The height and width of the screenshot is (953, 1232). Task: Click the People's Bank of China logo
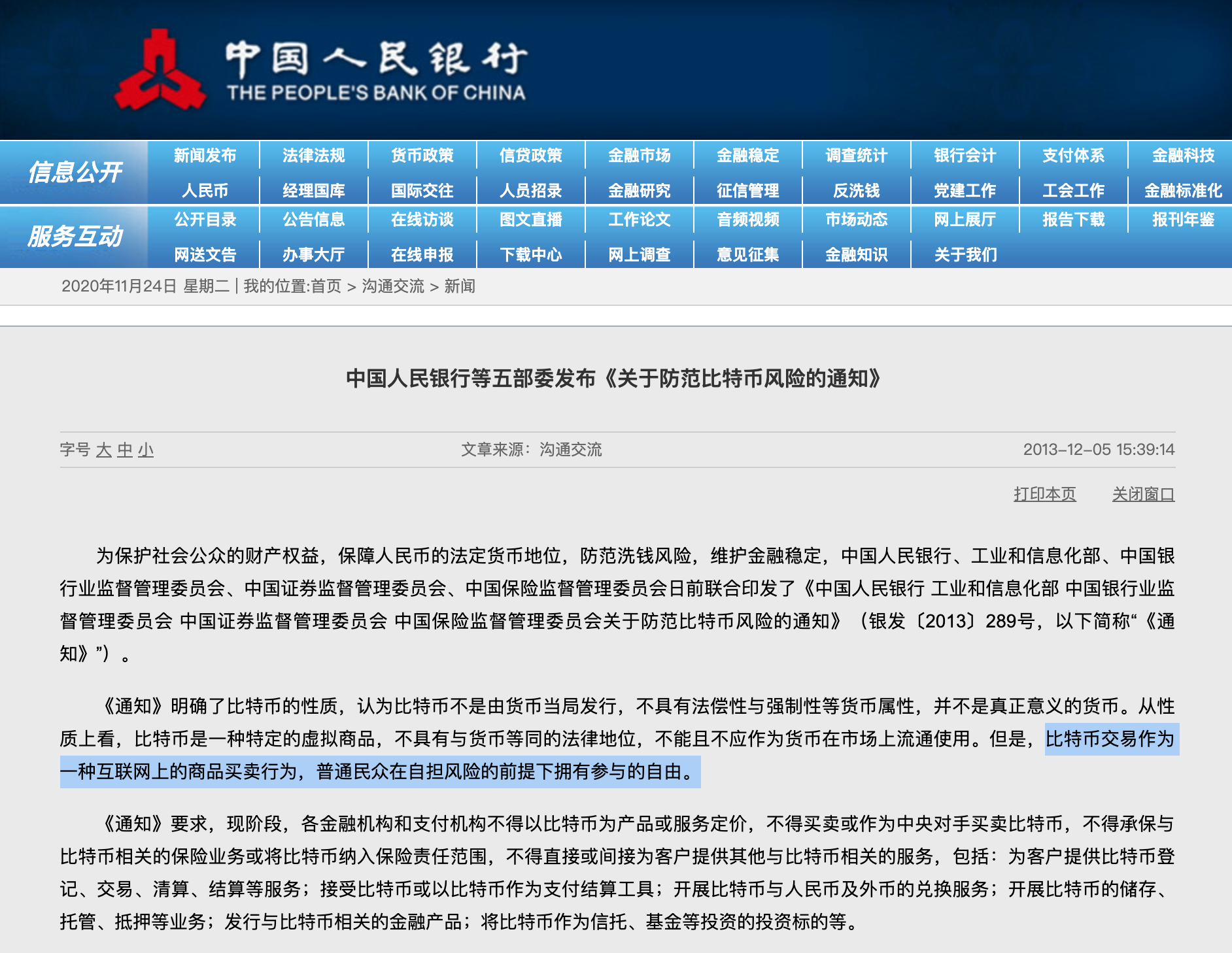tap(320, 70)
